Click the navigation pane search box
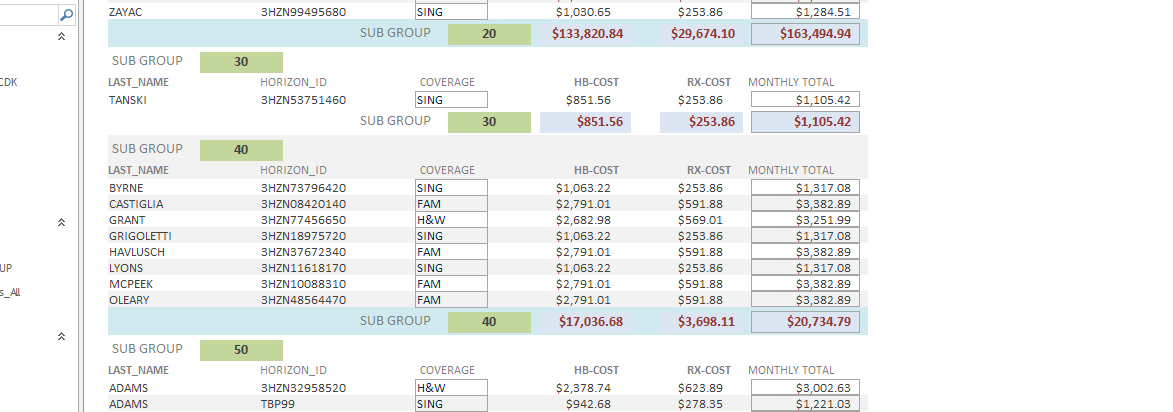1173x412 pixels. (x=27, y=15)
